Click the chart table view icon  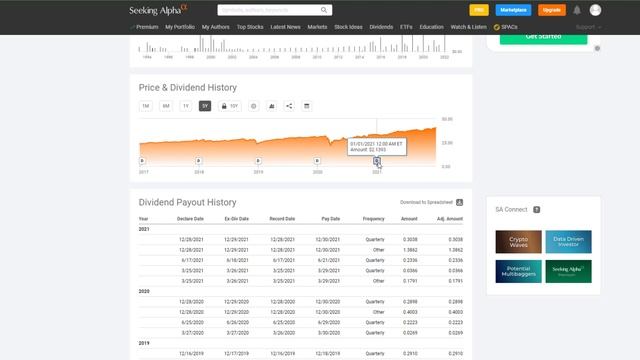[x=307, y=106]
